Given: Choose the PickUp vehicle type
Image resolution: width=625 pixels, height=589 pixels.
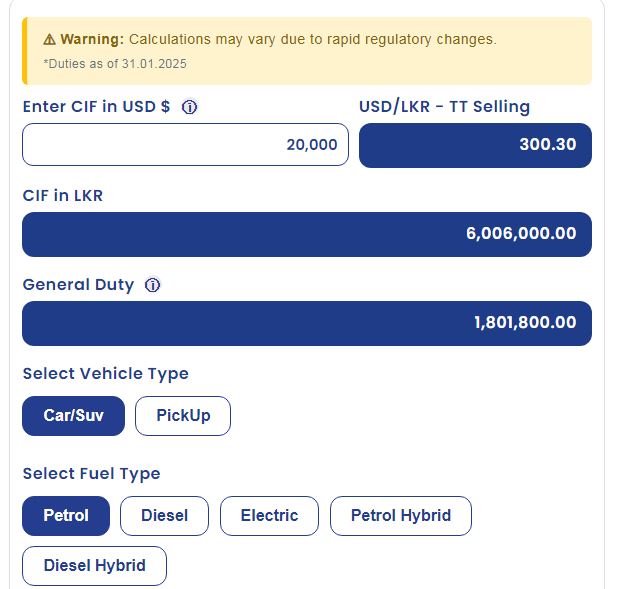Looking at the screenshot, I should pos(183,416).
